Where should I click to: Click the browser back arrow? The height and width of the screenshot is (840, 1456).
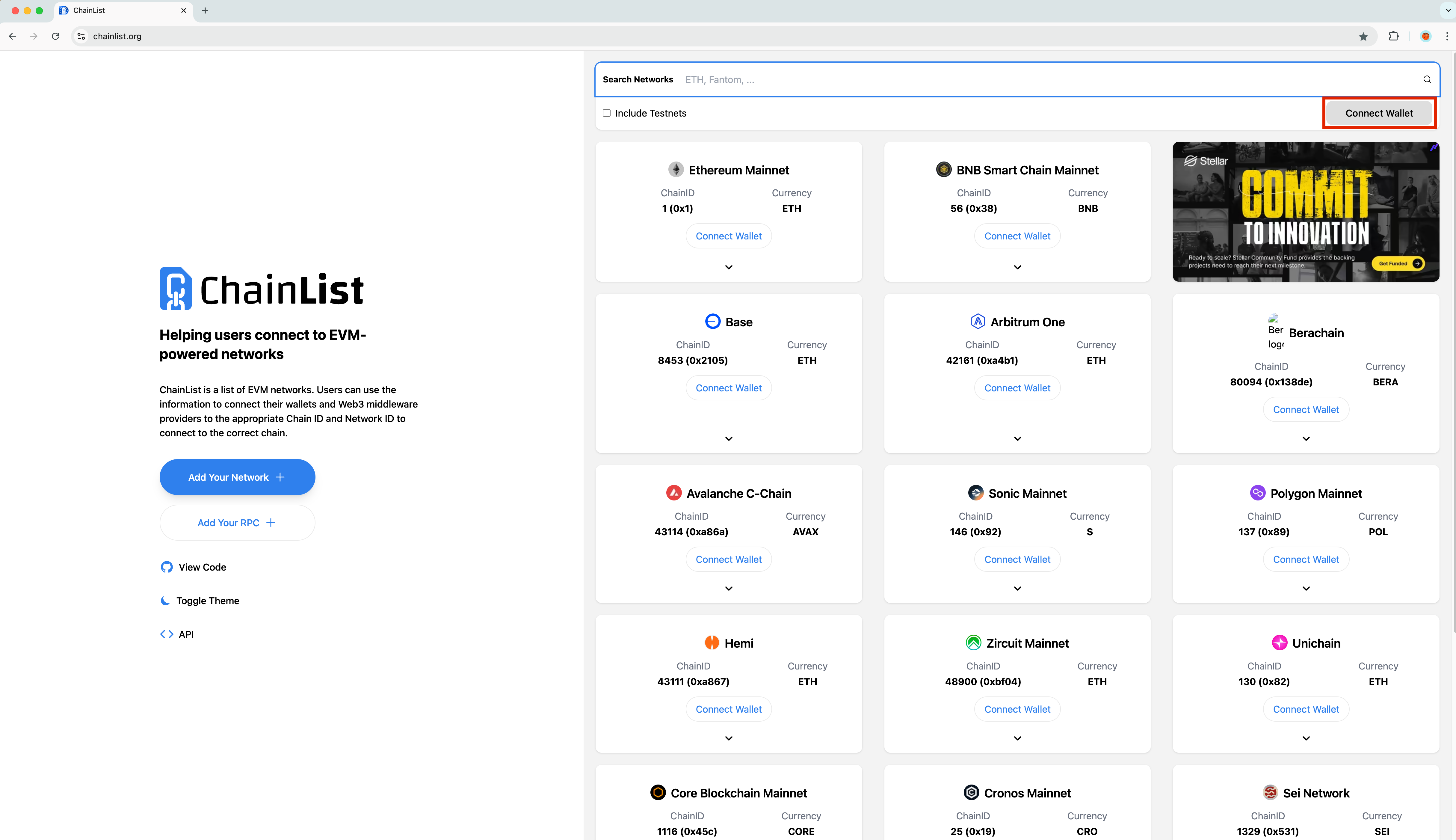coord(13,36)
